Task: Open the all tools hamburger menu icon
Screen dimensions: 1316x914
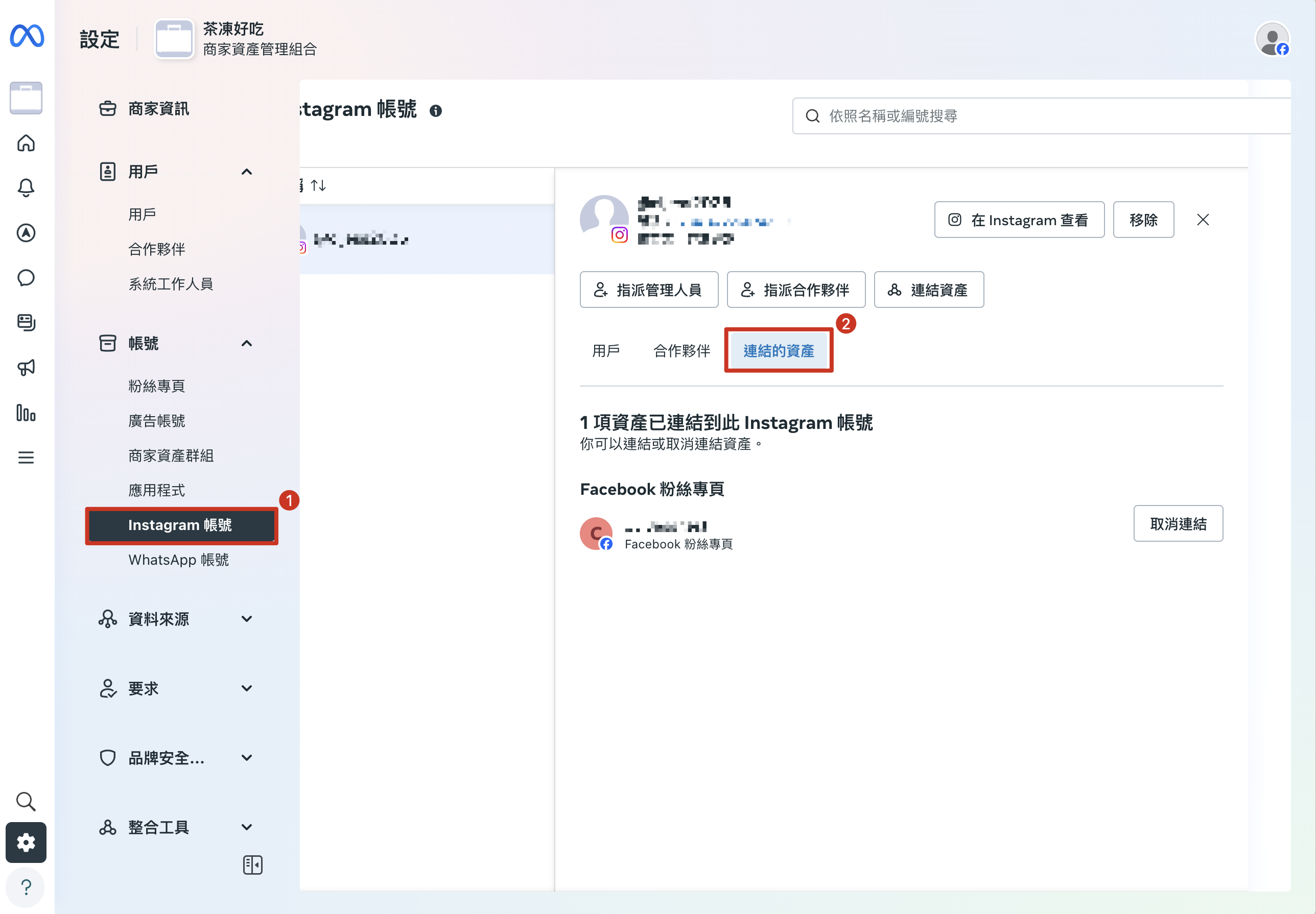Action: coord(26,458)
